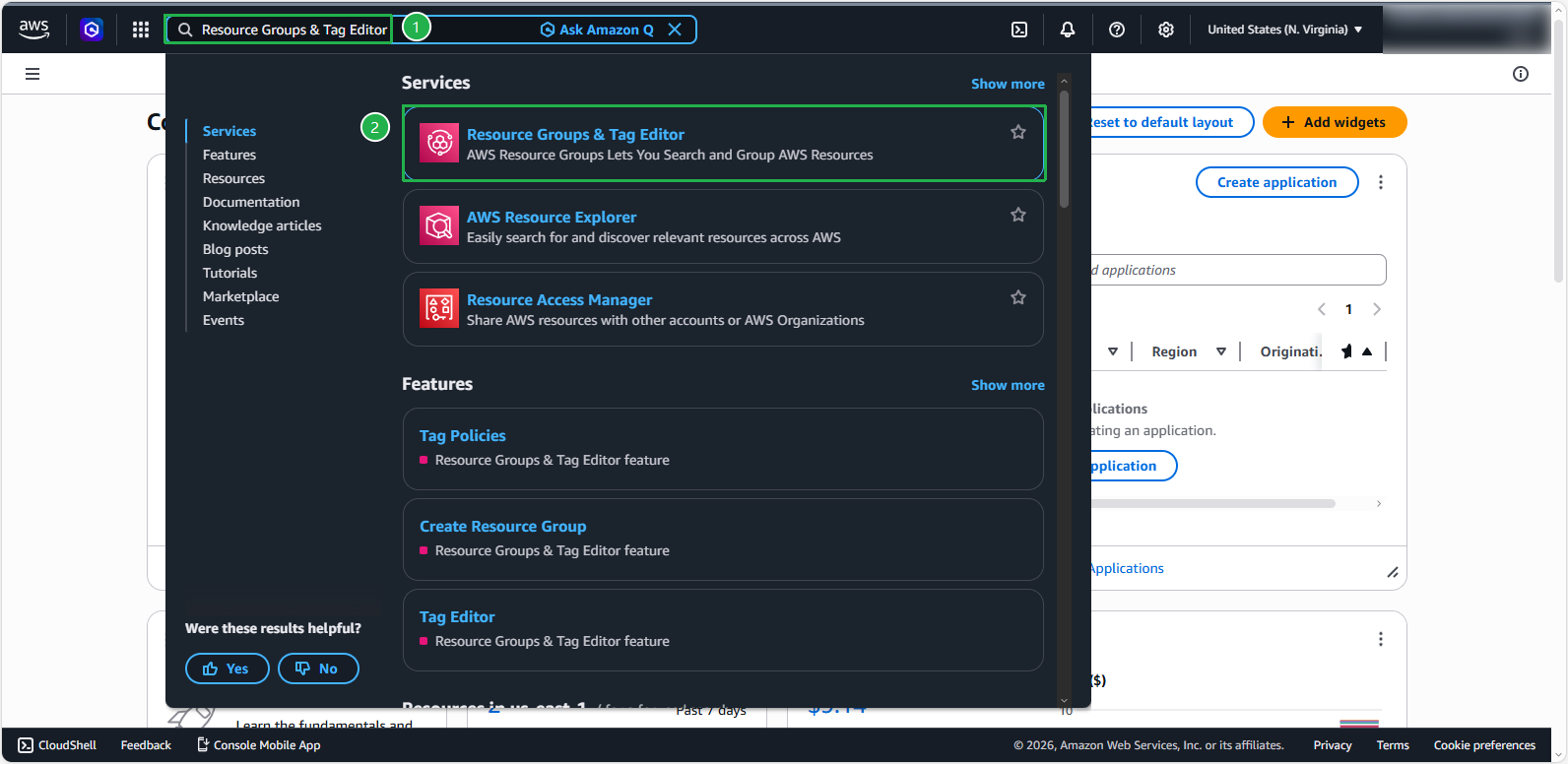Open the Tag Editor feature
1568x764 pixels.
(x=457, y=616)
